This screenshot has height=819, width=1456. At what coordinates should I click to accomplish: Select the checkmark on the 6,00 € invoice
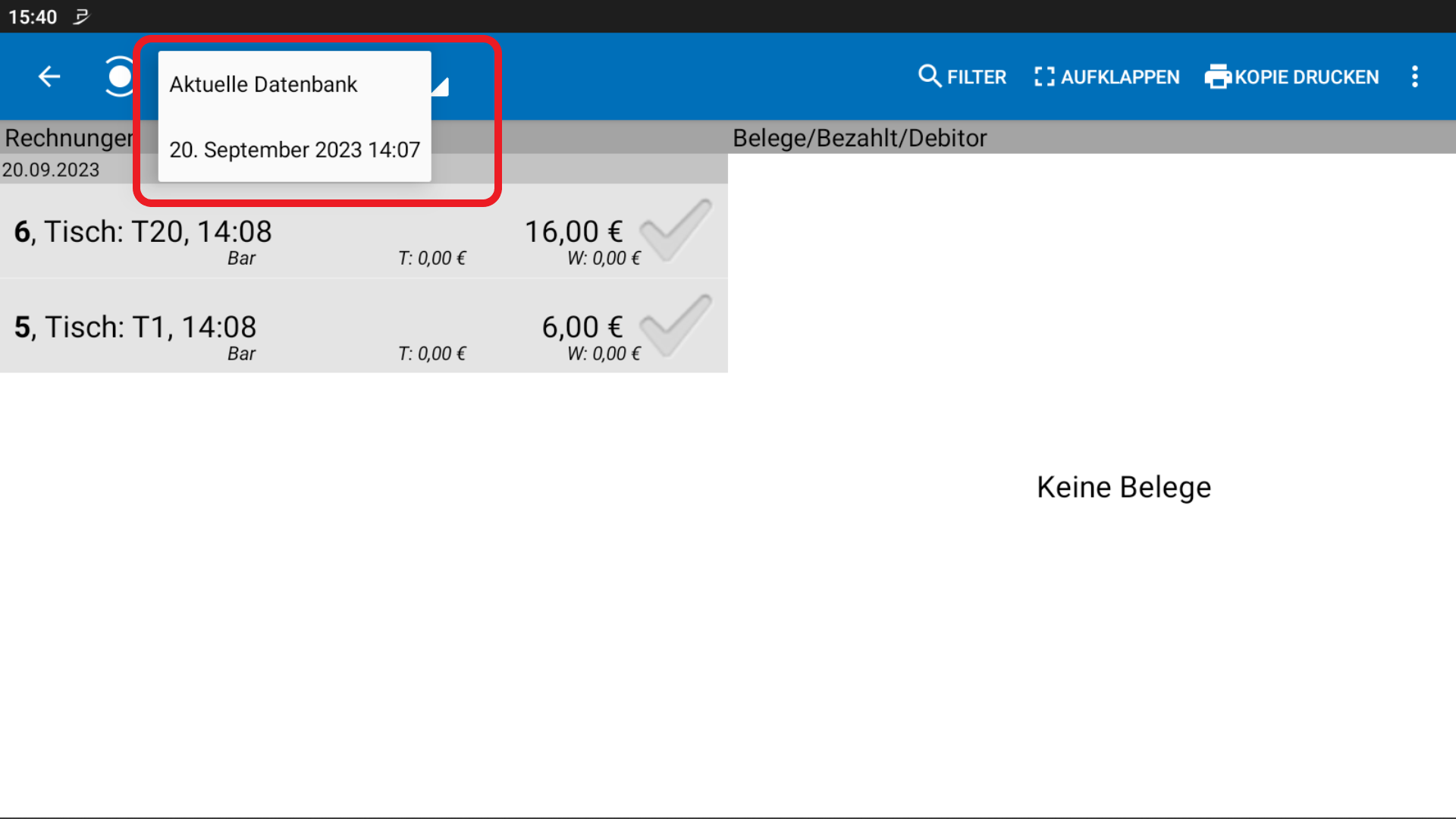click(x=673, y=325)
